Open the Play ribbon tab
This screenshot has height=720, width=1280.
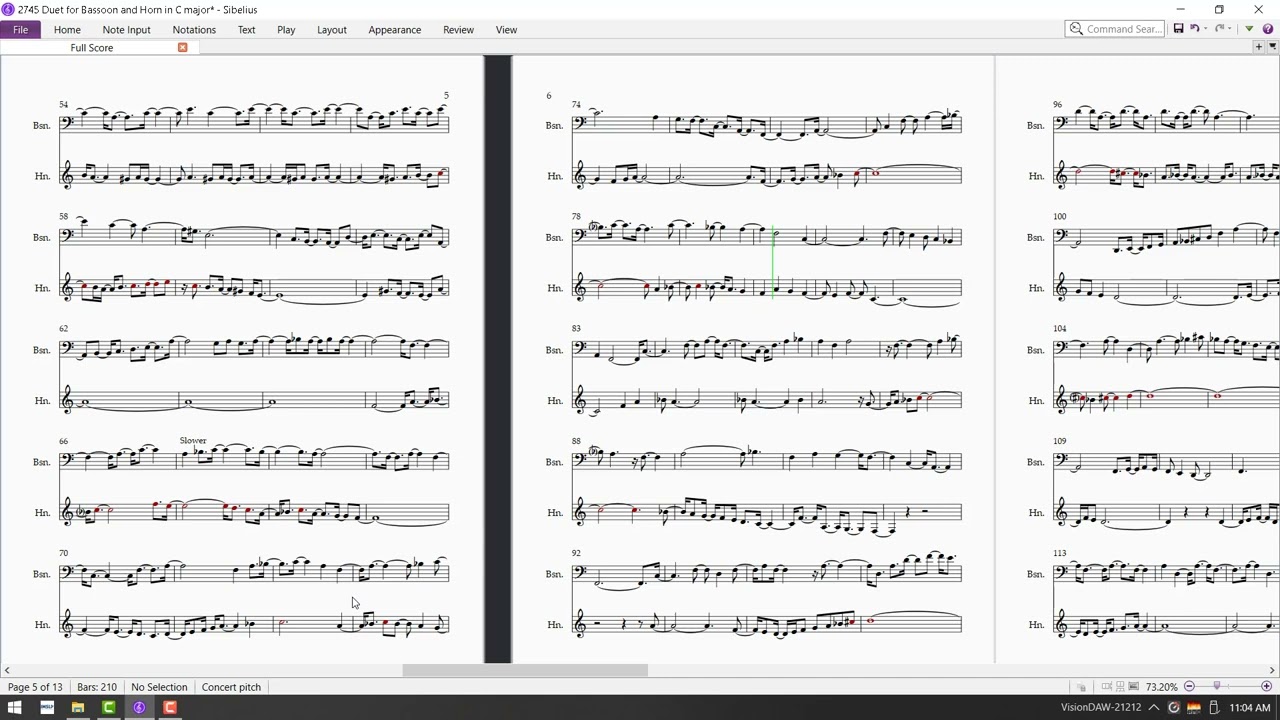(x=286, y=30)
